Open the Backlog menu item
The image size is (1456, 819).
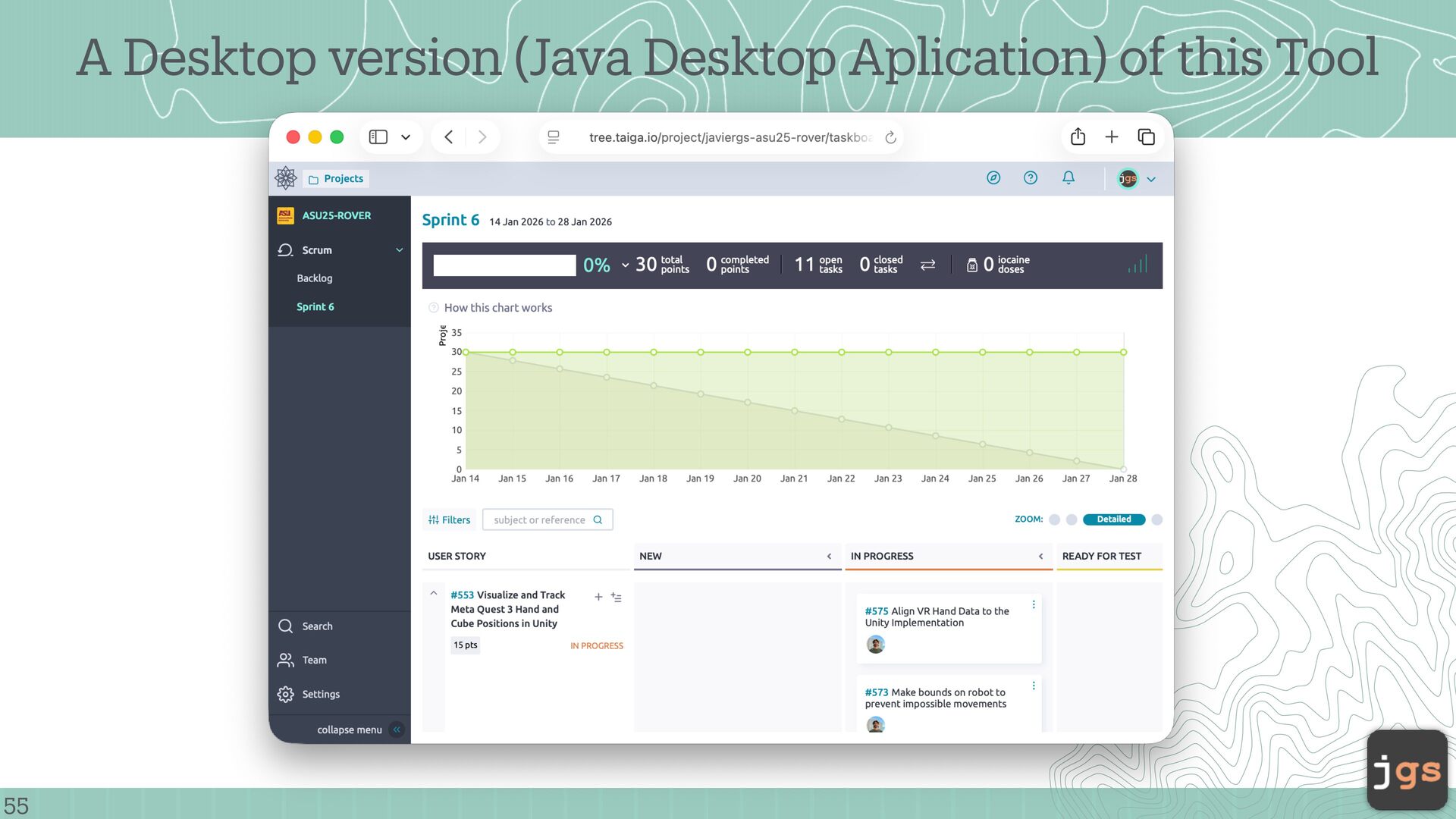click(x=315, y=278)
